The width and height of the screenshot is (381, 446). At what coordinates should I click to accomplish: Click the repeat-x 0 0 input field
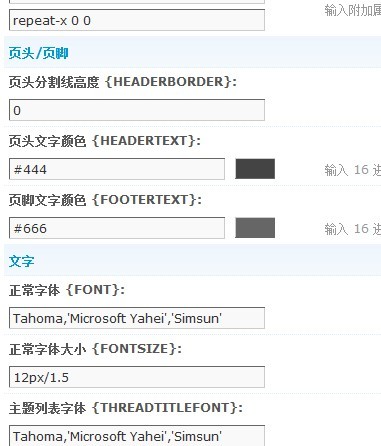[x=137, y=20]
